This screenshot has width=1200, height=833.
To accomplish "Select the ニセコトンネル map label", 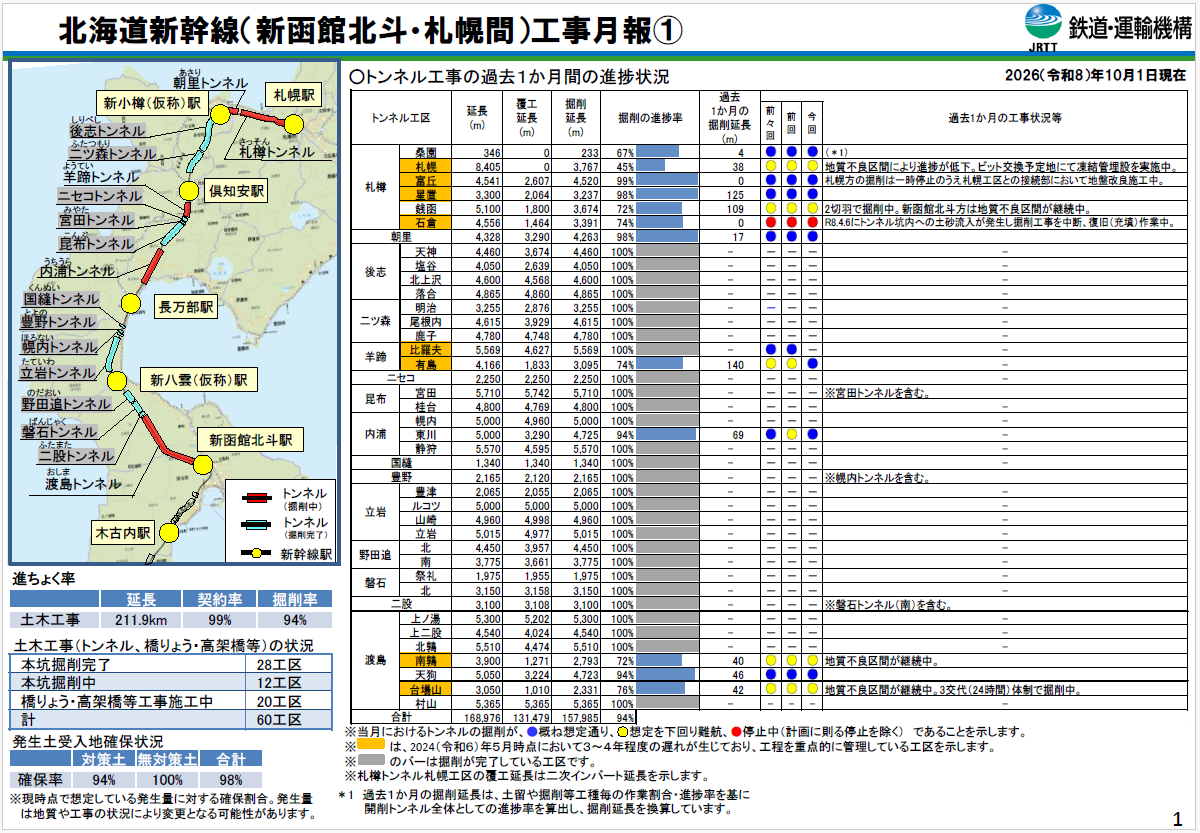I will (x=99, y=197).
